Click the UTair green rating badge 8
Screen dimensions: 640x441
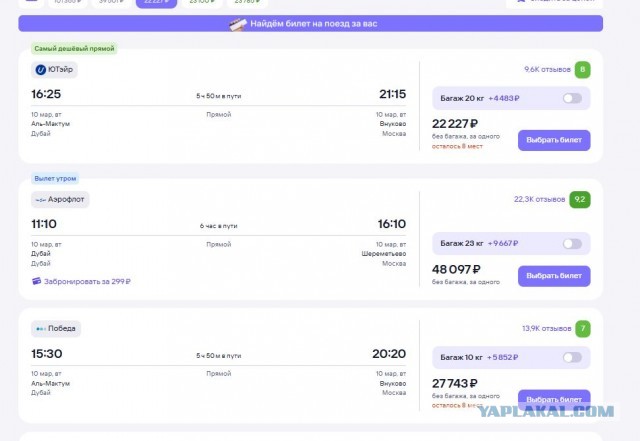click(582, 69)
